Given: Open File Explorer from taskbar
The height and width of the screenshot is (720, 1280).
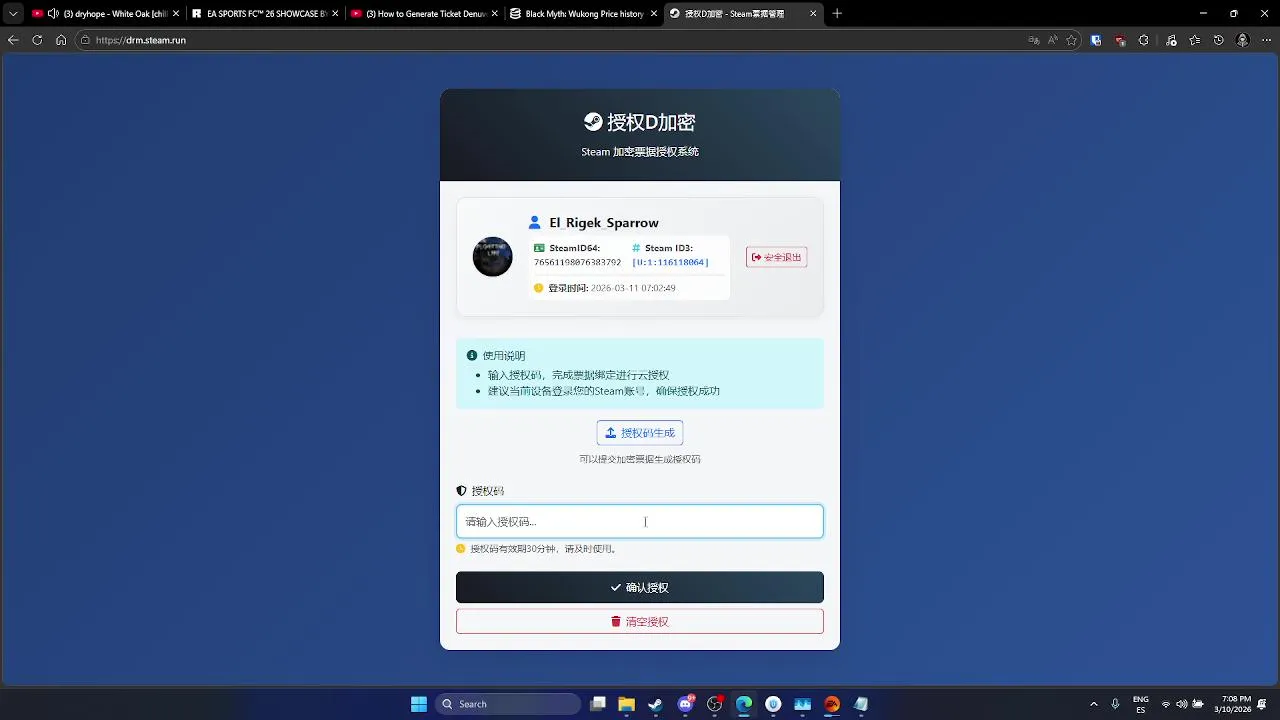Looking at the screenshot, I should [x=627, y=704].
